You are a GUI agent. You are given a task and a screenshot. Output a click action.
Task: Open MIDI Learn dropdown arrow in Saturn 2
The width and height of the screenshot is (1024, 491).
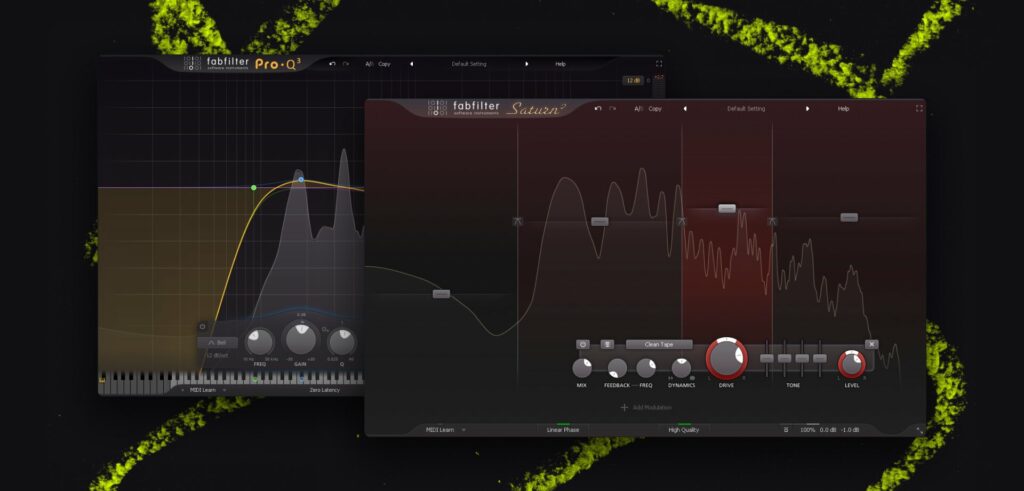tap(464, 430)
